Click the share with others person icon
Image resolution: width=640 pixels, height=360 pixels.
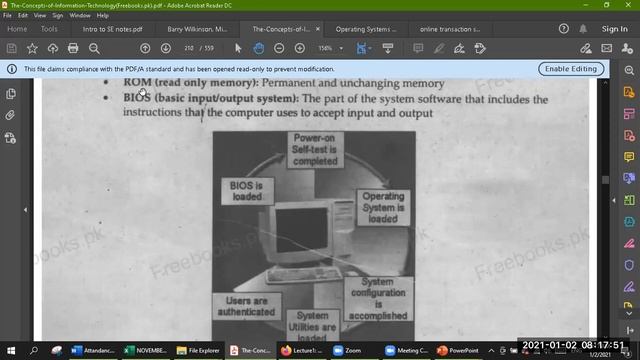[x=627, y=49]
